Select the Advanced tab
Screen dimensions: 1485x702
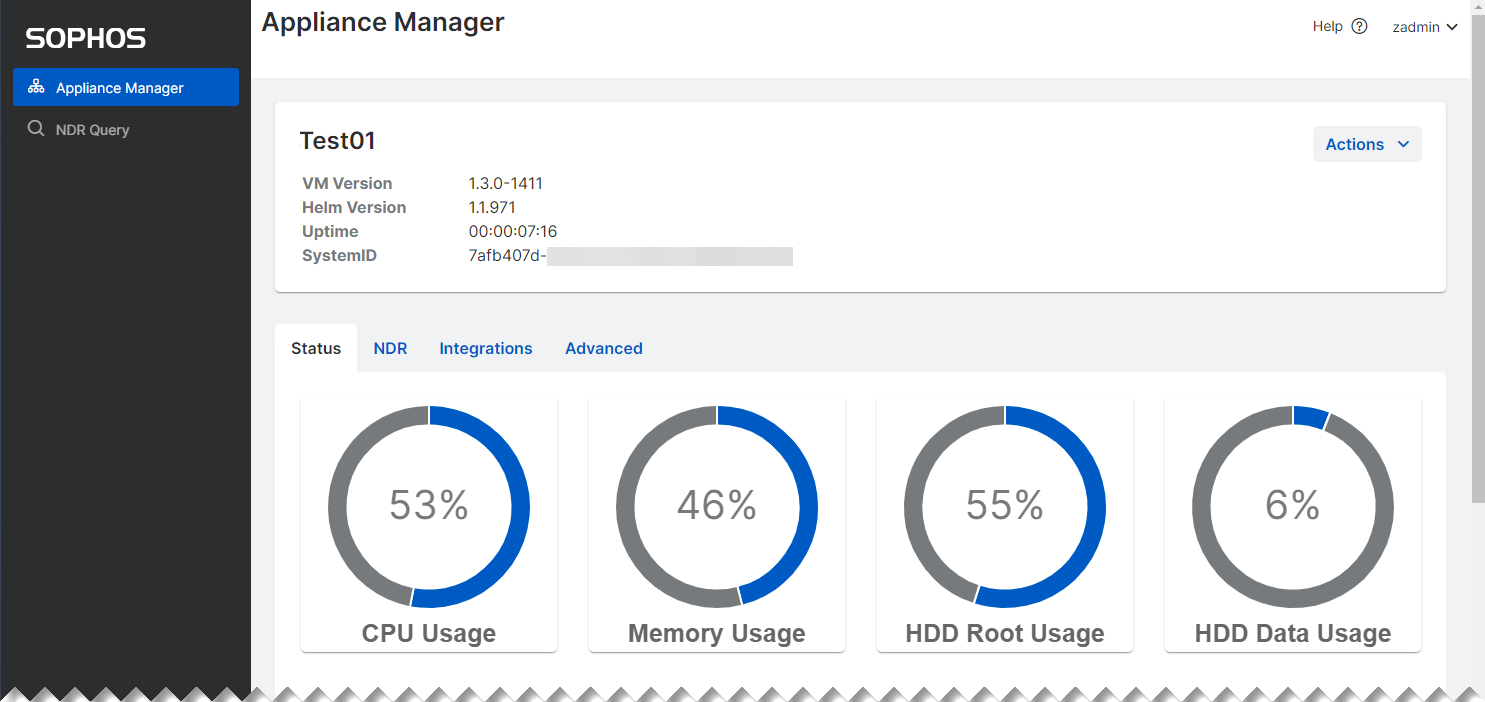[x=604, y=348]
